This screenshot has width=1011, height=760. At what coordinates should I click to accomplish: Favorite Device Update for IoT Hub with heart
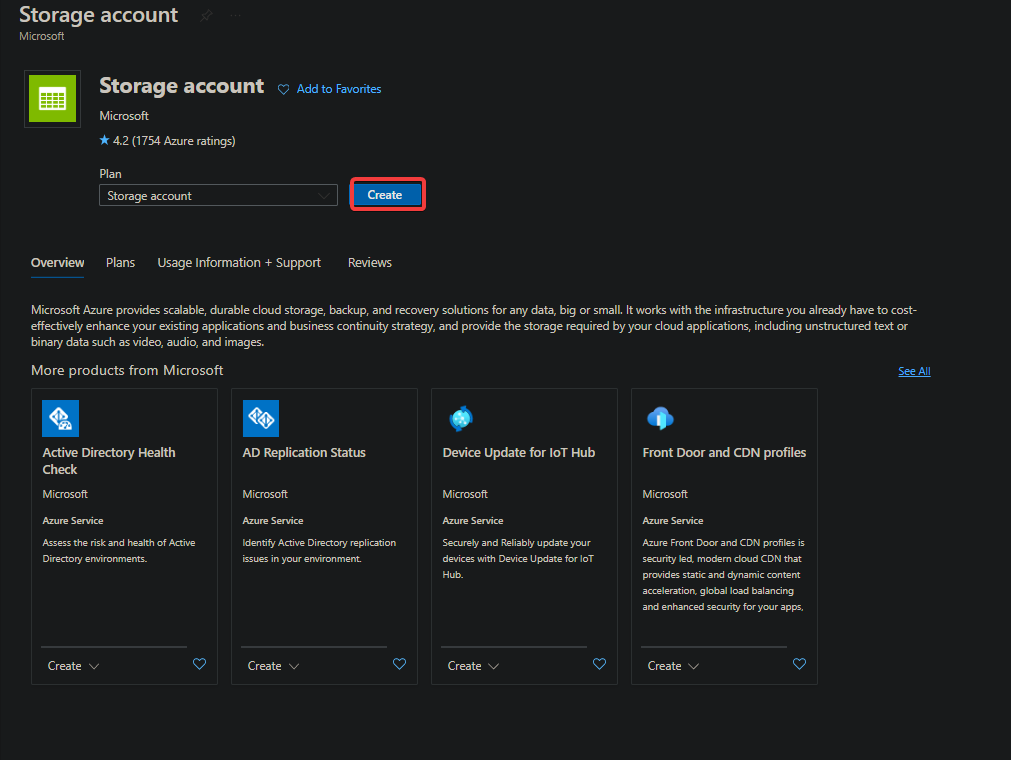600,664
